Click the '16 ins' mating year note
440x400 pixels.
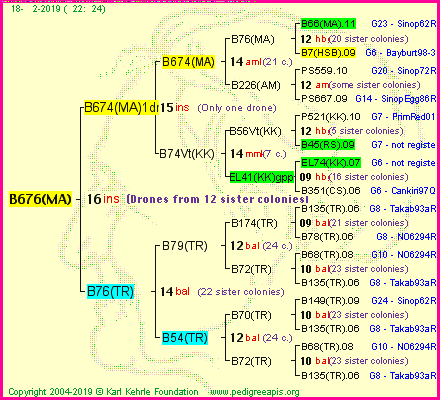[103, 199]
